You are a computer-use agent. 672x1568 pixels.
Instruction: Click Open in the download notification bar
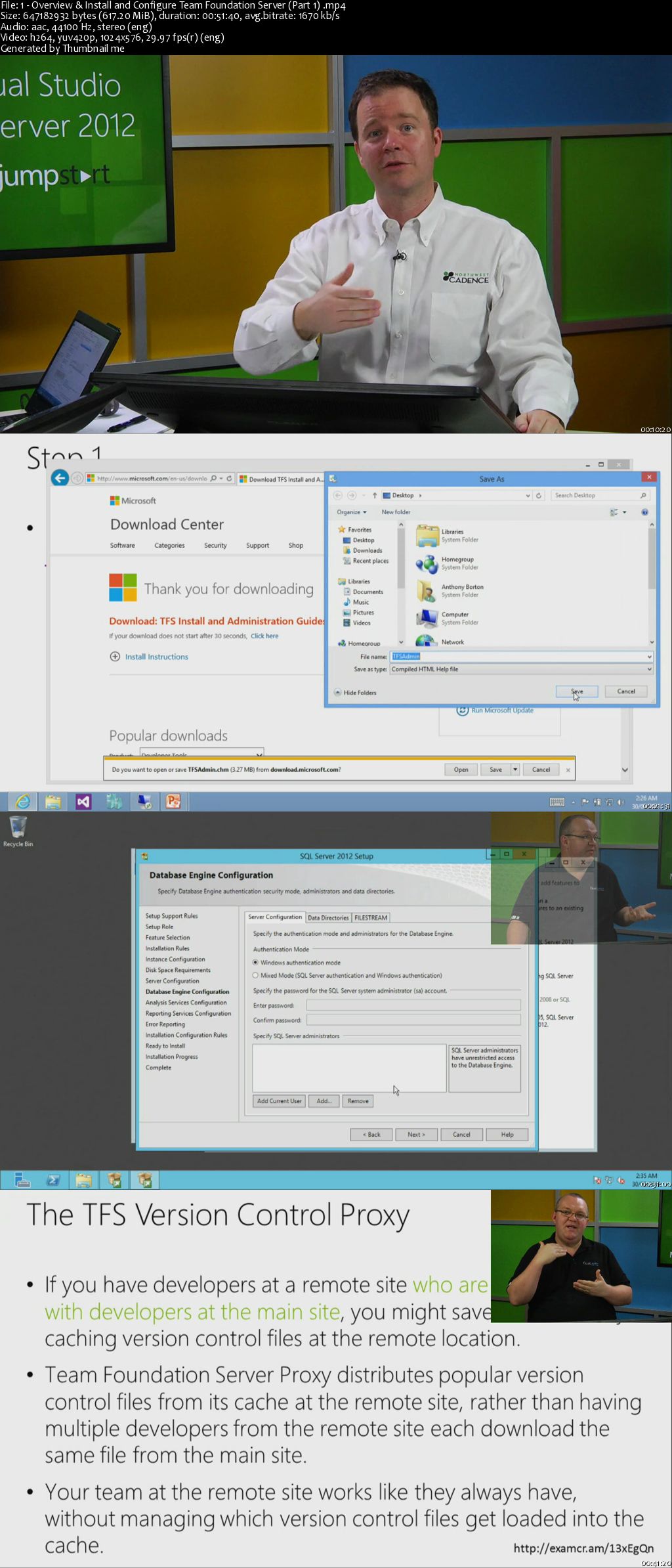click(461, 770)
